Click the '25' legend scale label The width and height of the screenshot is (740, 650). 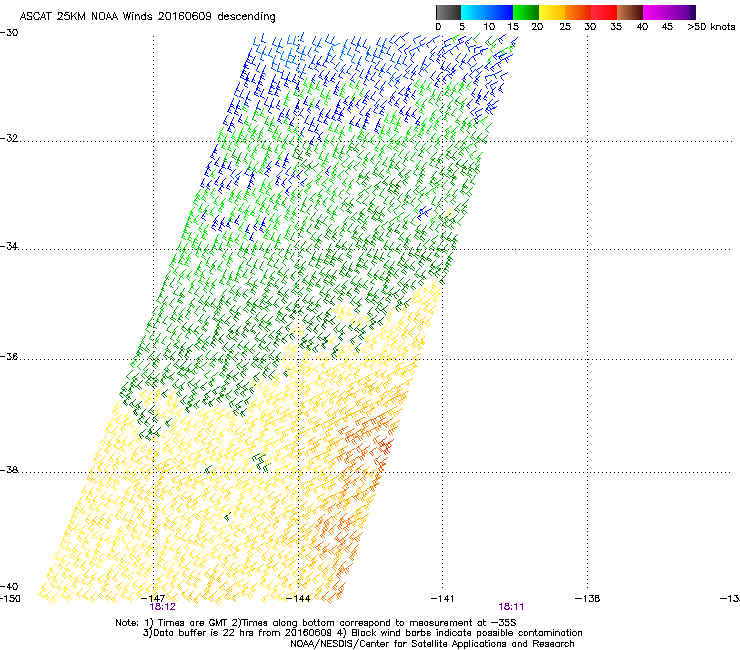[x=565, y=27]
